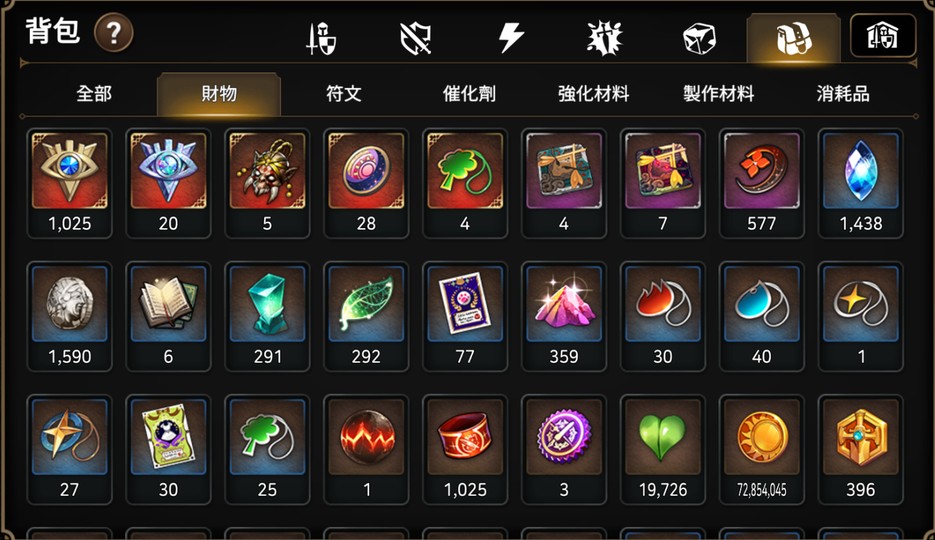Image resolution: width=935 pixels, height=540 pixels.
Task: Open the dice cube icon
Action: (699, 38)
